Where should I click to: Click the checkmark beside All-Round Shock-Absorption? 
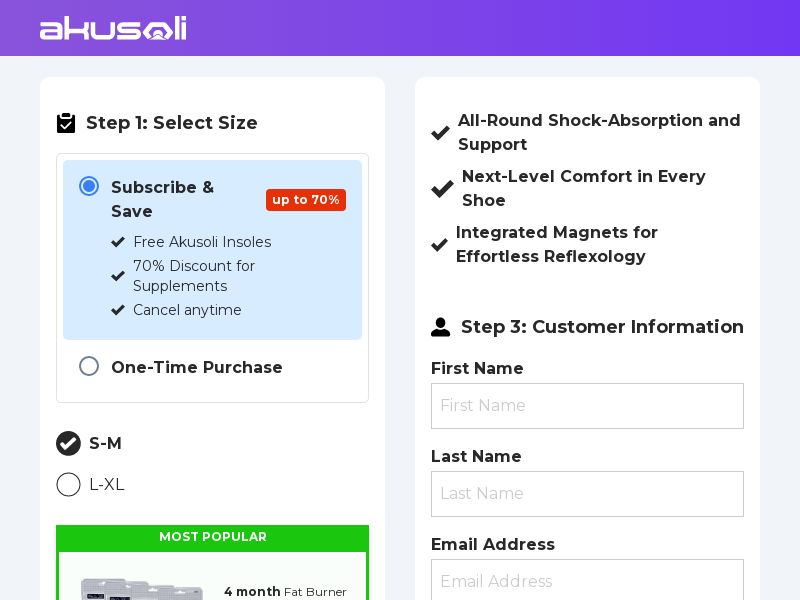point(440,133)
